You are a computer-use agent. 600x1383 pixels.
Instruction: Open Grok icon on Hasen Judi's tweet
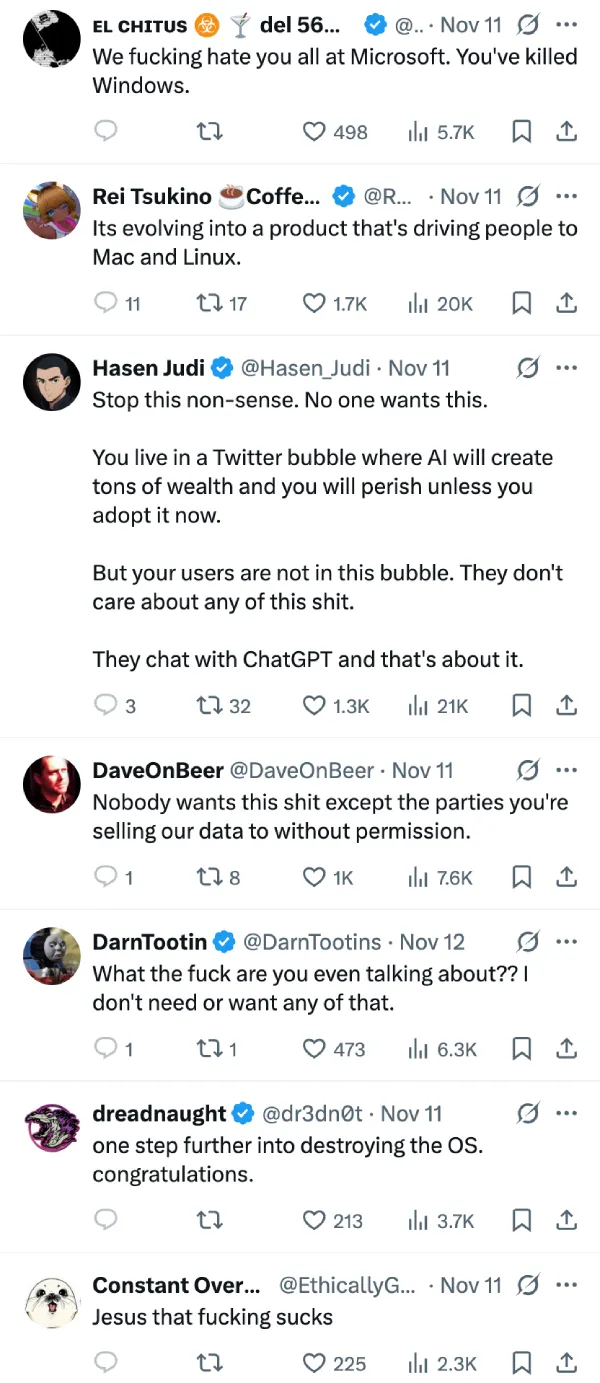[x=528, y=368]
